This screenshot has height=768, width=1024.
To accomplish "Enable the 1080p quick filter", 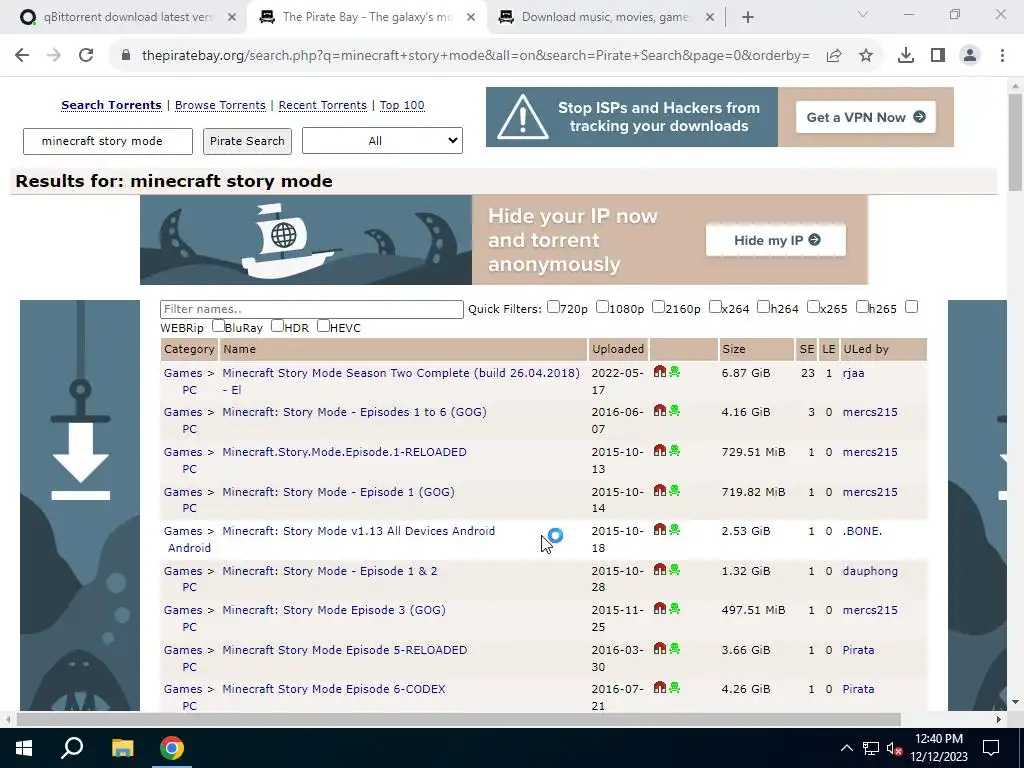I will tap(602, 307).
